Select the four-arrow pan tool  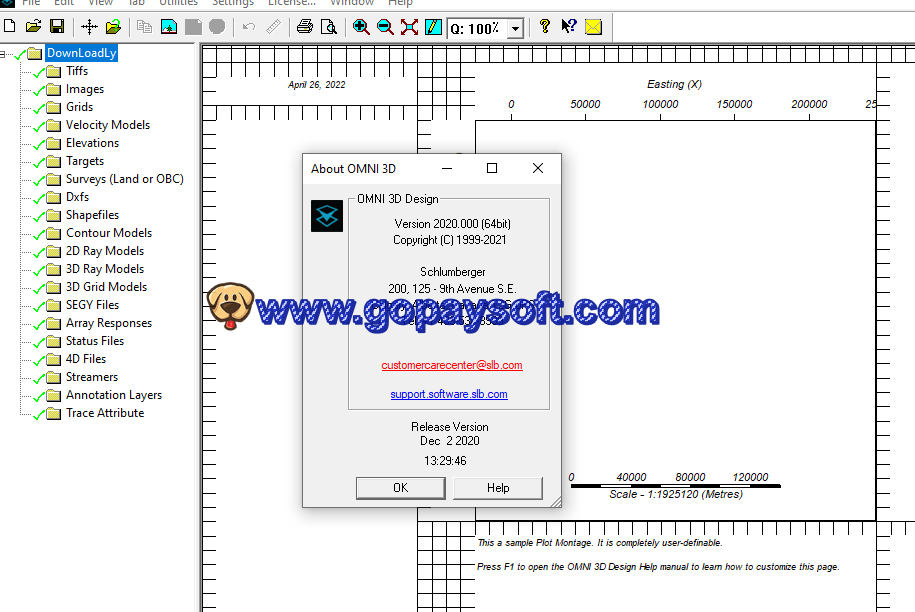(x=89, y=27)
